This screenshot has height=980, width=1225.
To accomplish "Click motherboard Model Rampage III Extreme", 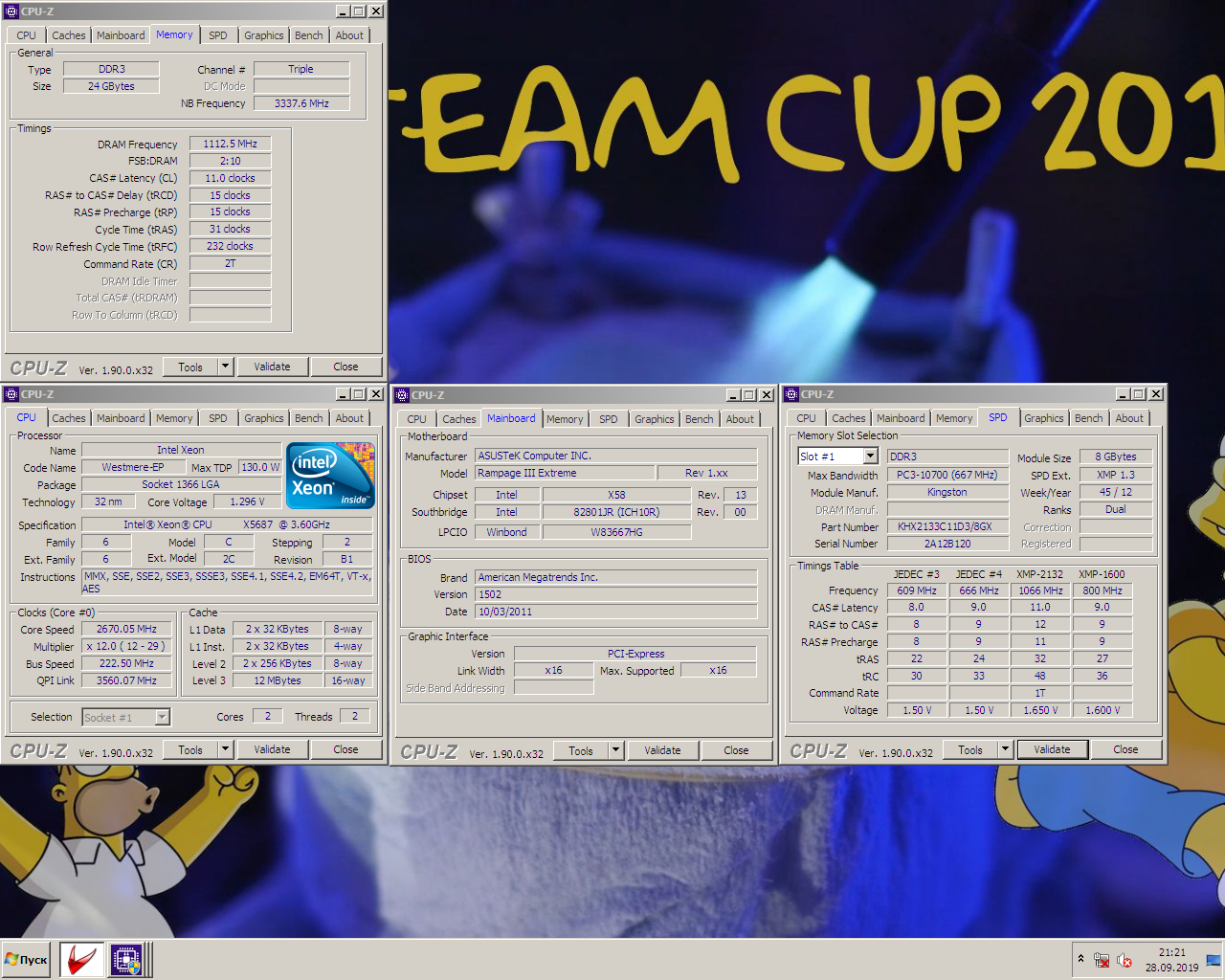I will coord(565,473).
